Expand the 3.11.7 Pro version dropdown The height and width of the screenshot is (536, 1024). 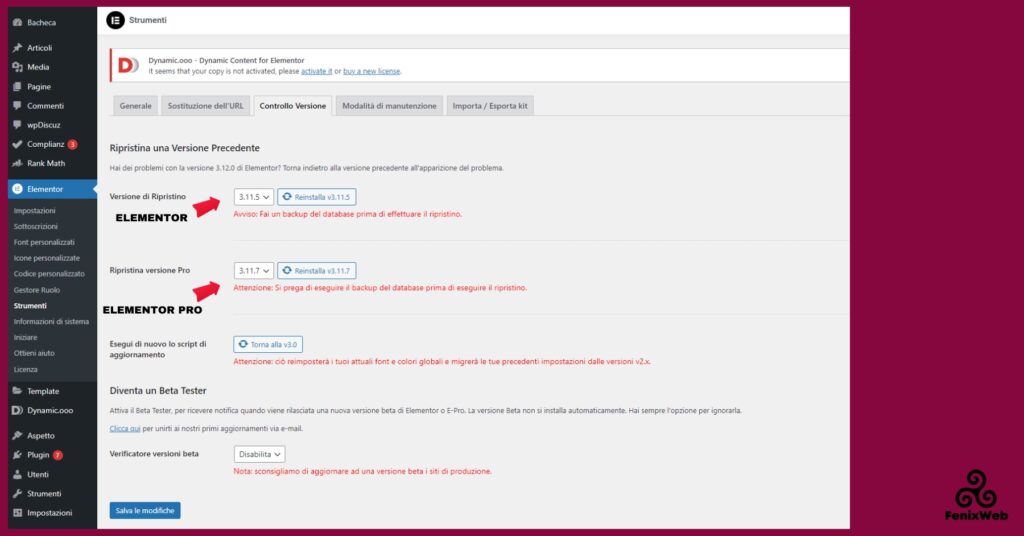253,271
